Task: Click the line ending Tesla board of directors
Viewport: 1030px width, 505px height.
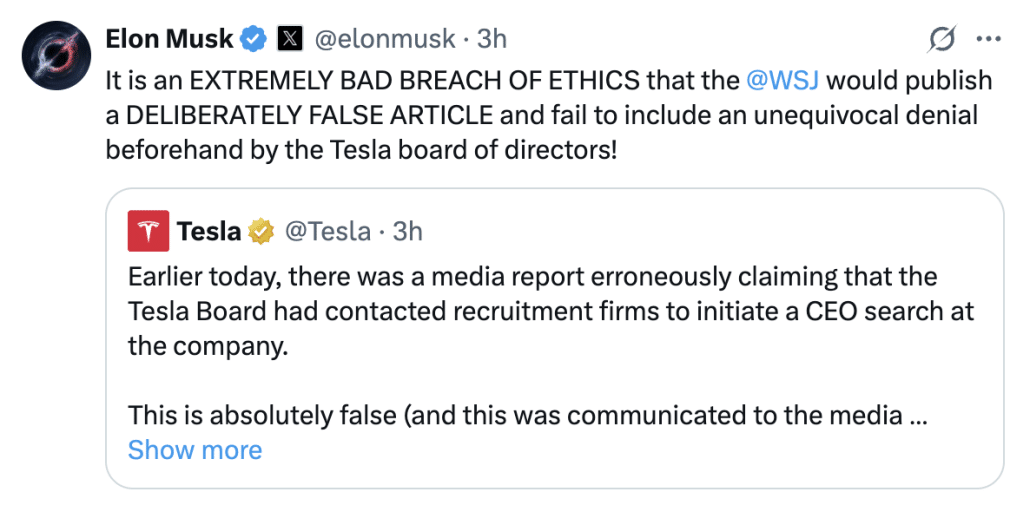Action: tap(361, 150)
